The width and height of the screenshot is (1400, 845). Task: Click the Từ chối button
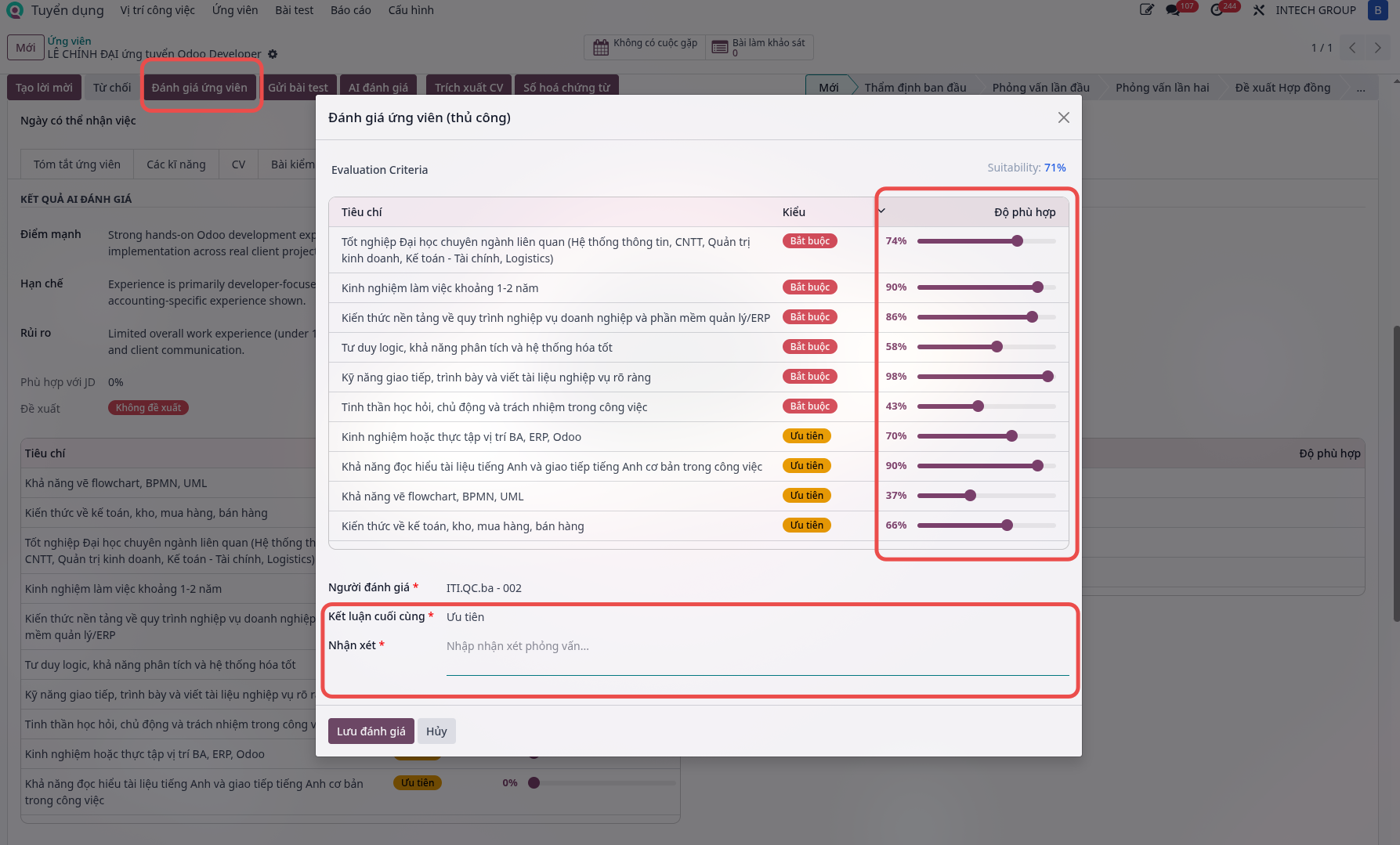tap(112, 88)
